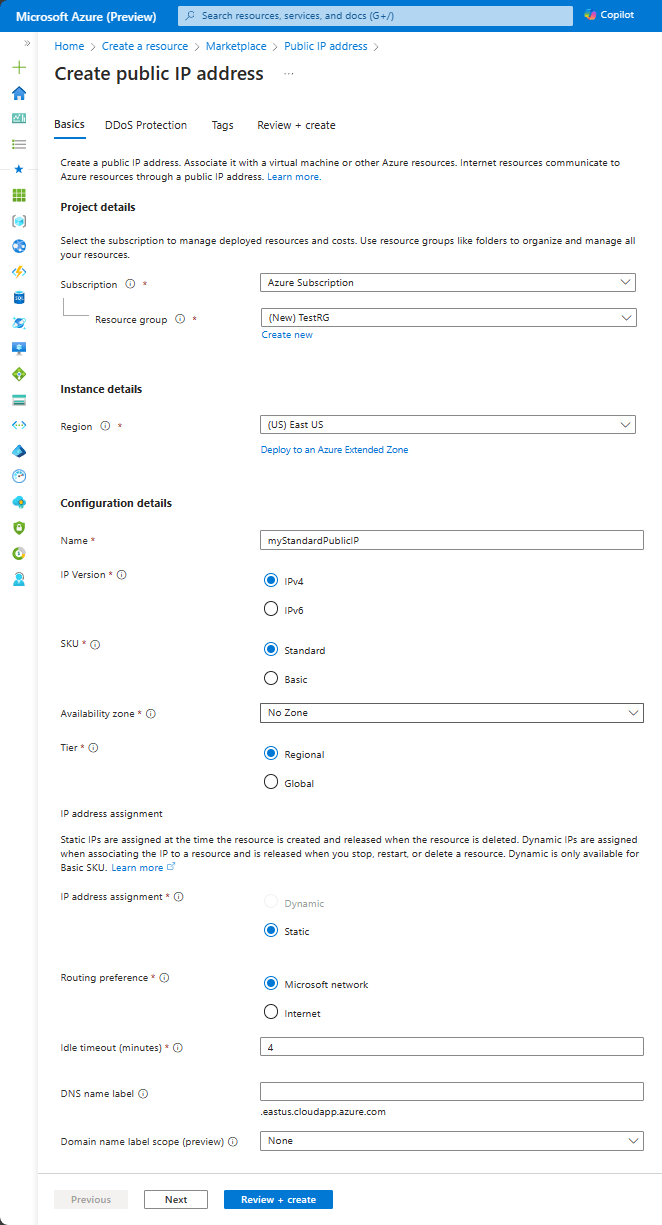The width and height of the screenshot is (662, 1225).
Task: Open Copilot in the top bar
Action: pos(610,15)
